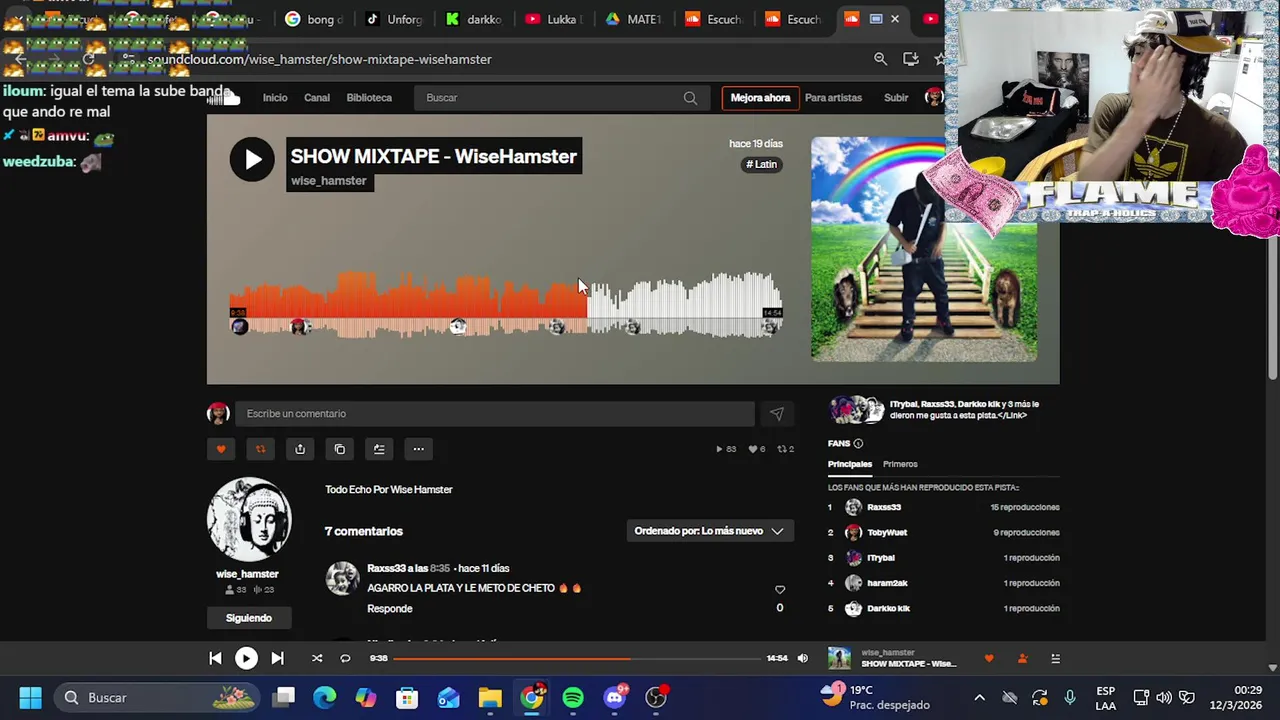Click the Chrome address bar URL

pos(319,59)
